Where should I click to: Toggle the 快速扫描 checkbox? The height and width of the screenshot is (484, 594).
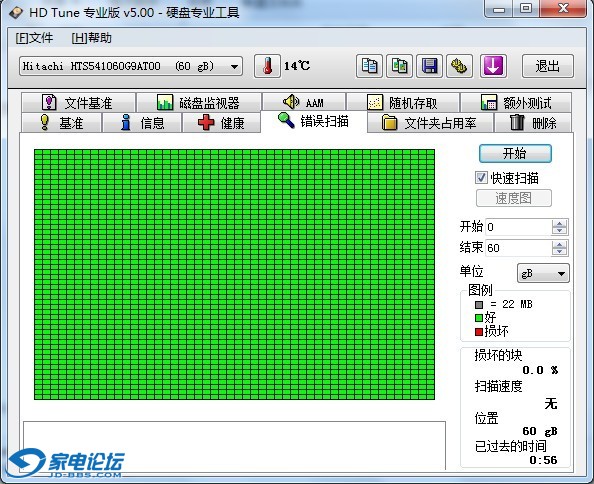coord(481,177)
